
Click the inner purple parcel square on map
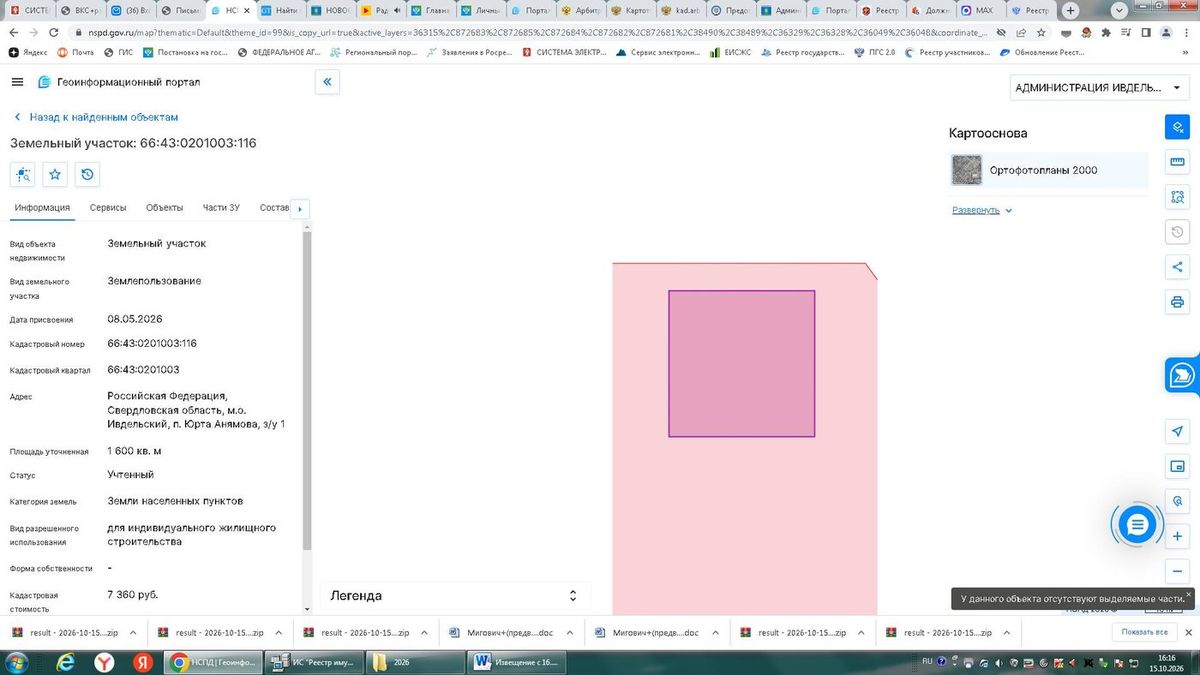point(742,364)
